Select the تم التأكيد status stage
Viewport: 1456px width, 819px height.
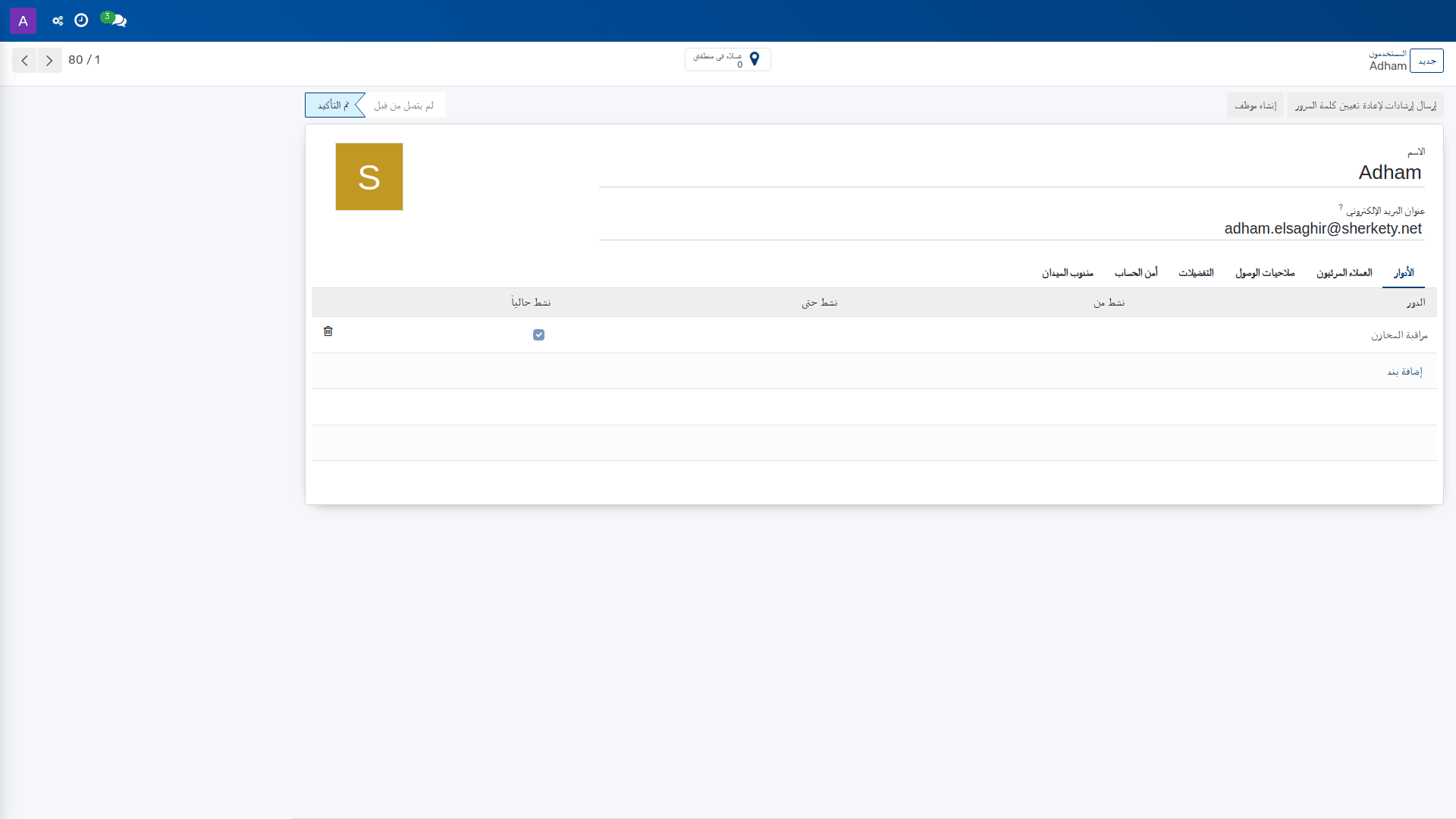(334, 105)
